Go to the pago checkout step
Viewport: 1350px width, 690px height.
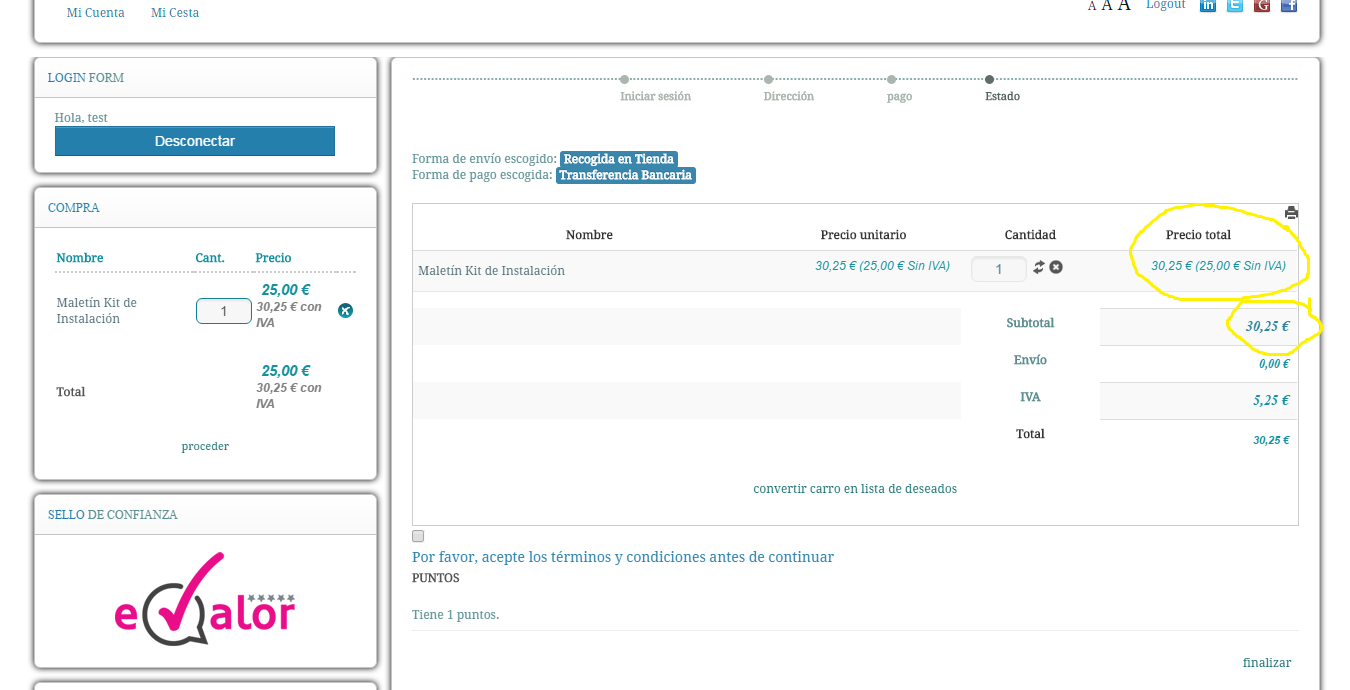(x=900, y=97)
